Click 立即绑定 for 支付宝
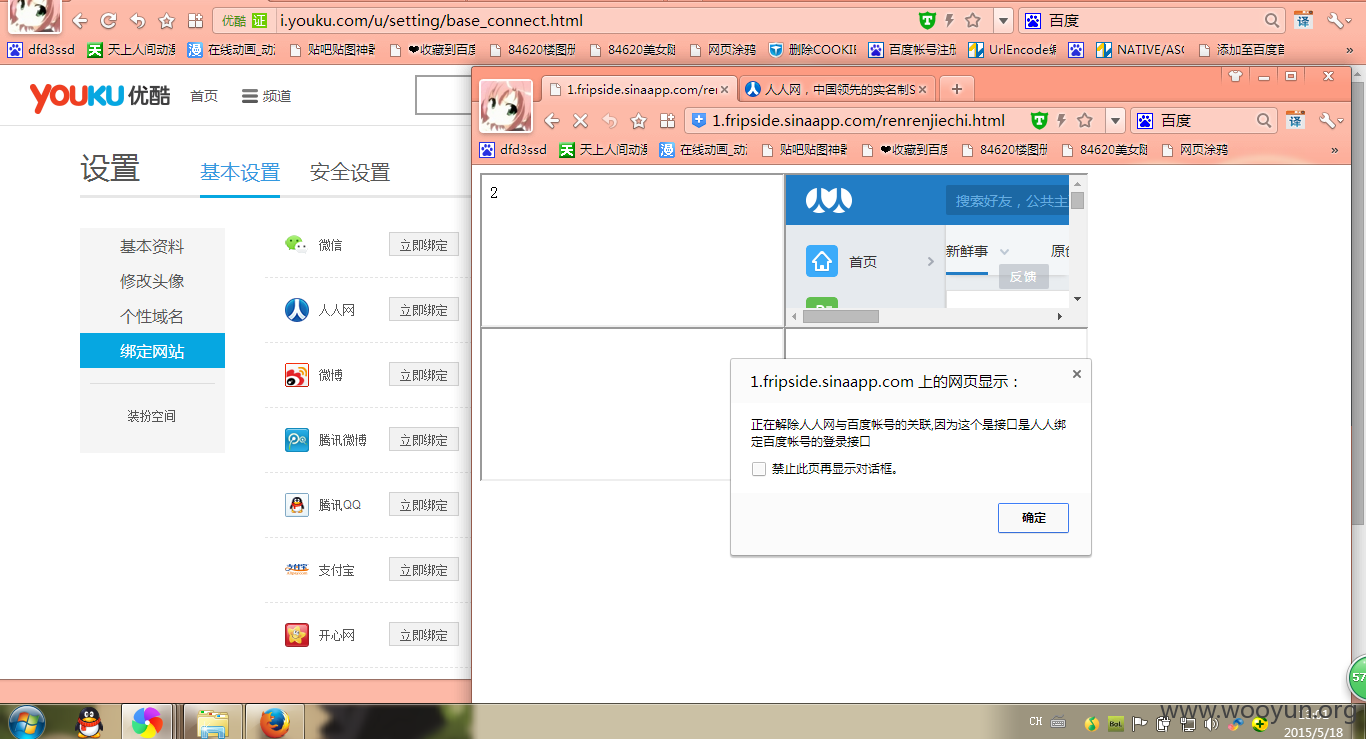 [x=424, y=570]
